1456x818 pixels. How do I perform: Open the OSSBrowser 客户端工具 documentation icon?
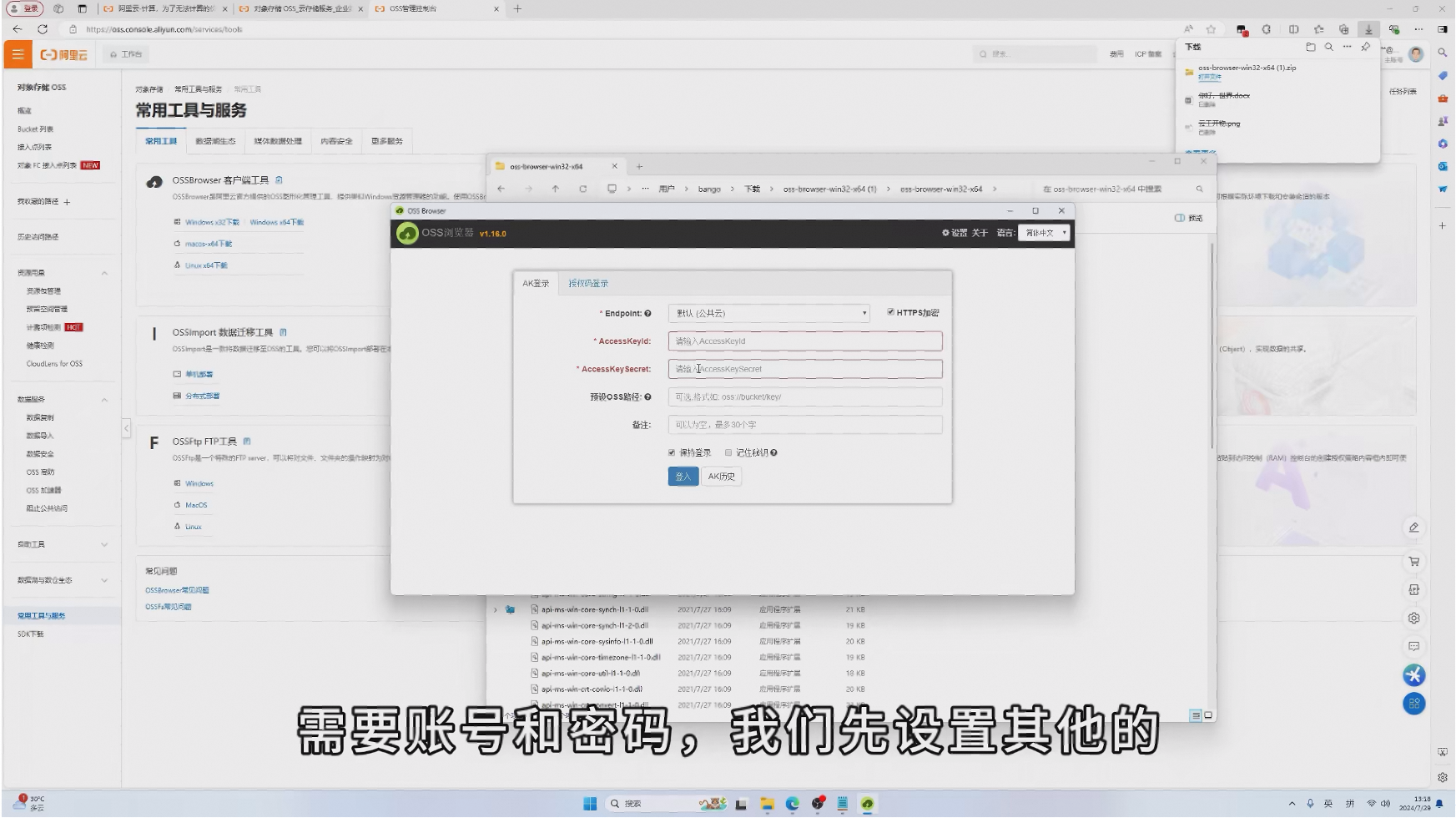[279, 180]
